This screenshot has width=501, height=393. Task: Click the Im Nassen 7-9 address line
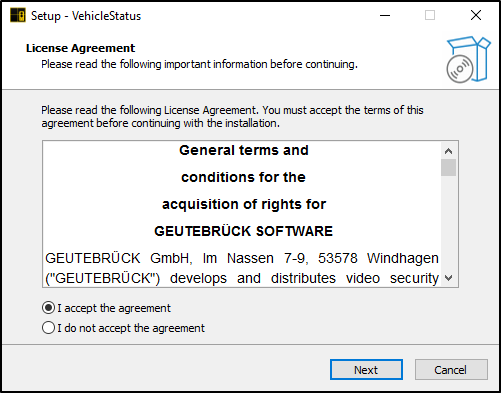click(x=242, y=258)
